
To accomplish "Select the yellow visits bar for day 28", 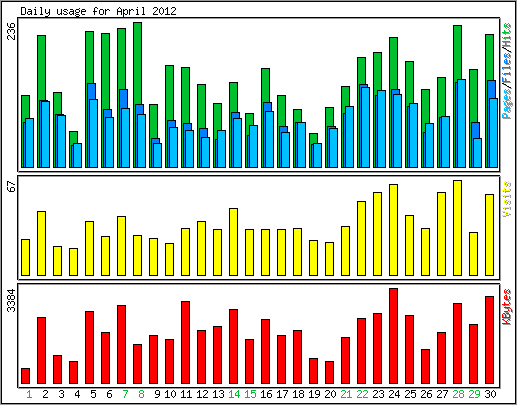I will [x=458, y=228].
